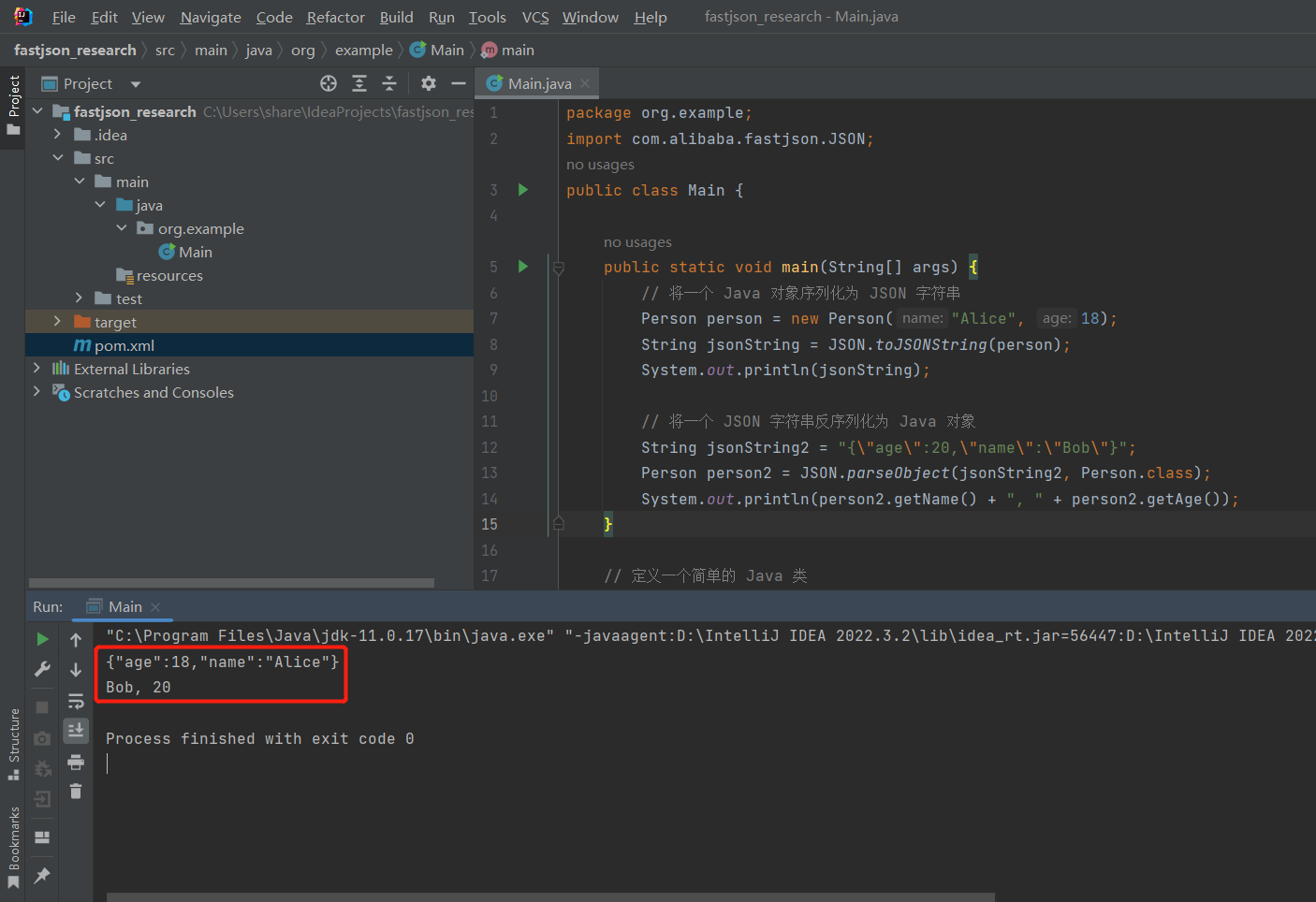Open the Edit menu

pyautogui.click(x=104, y=17)
